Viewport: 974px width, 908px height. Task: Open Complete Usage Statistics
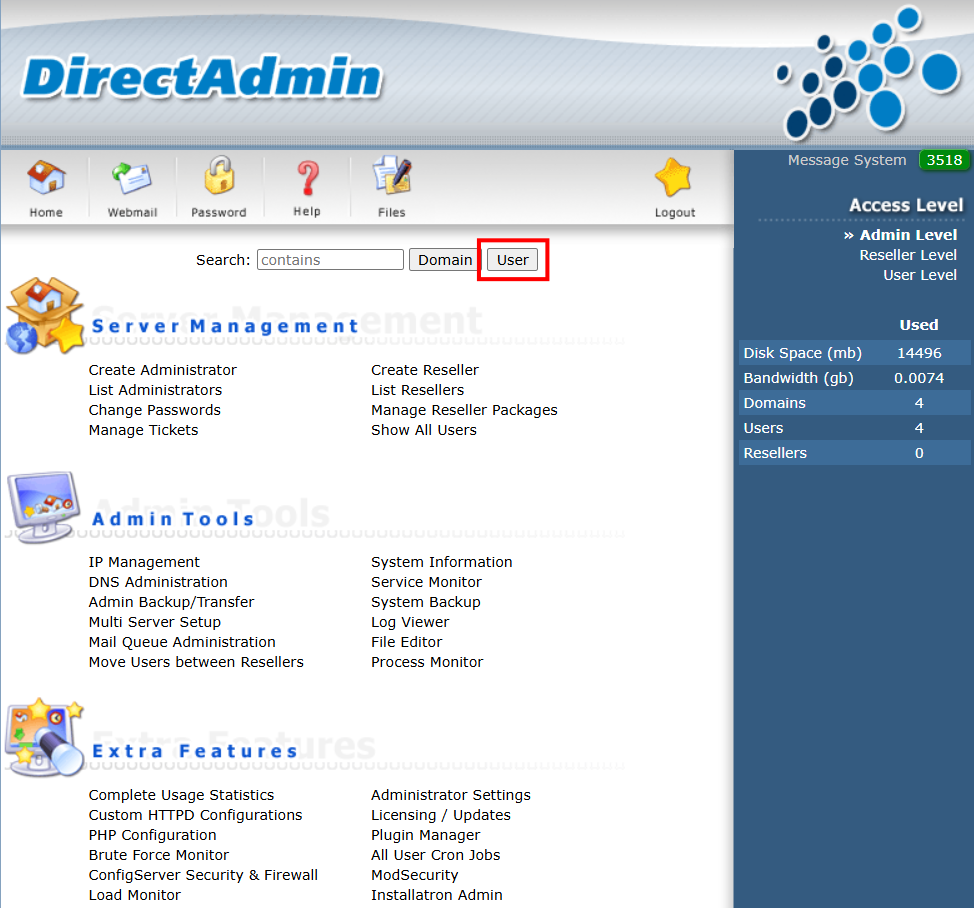click(181, 795)
